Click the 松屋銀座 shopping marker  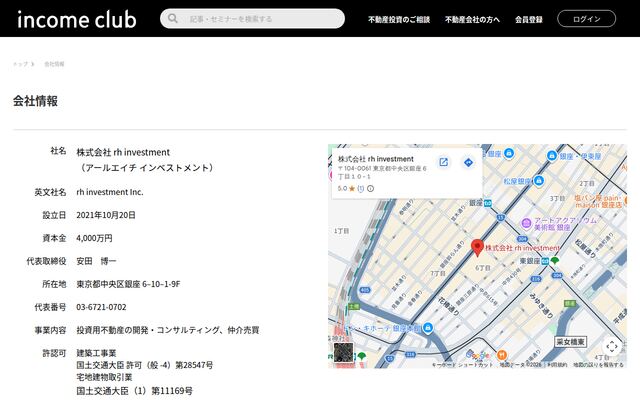click(539, 180)
